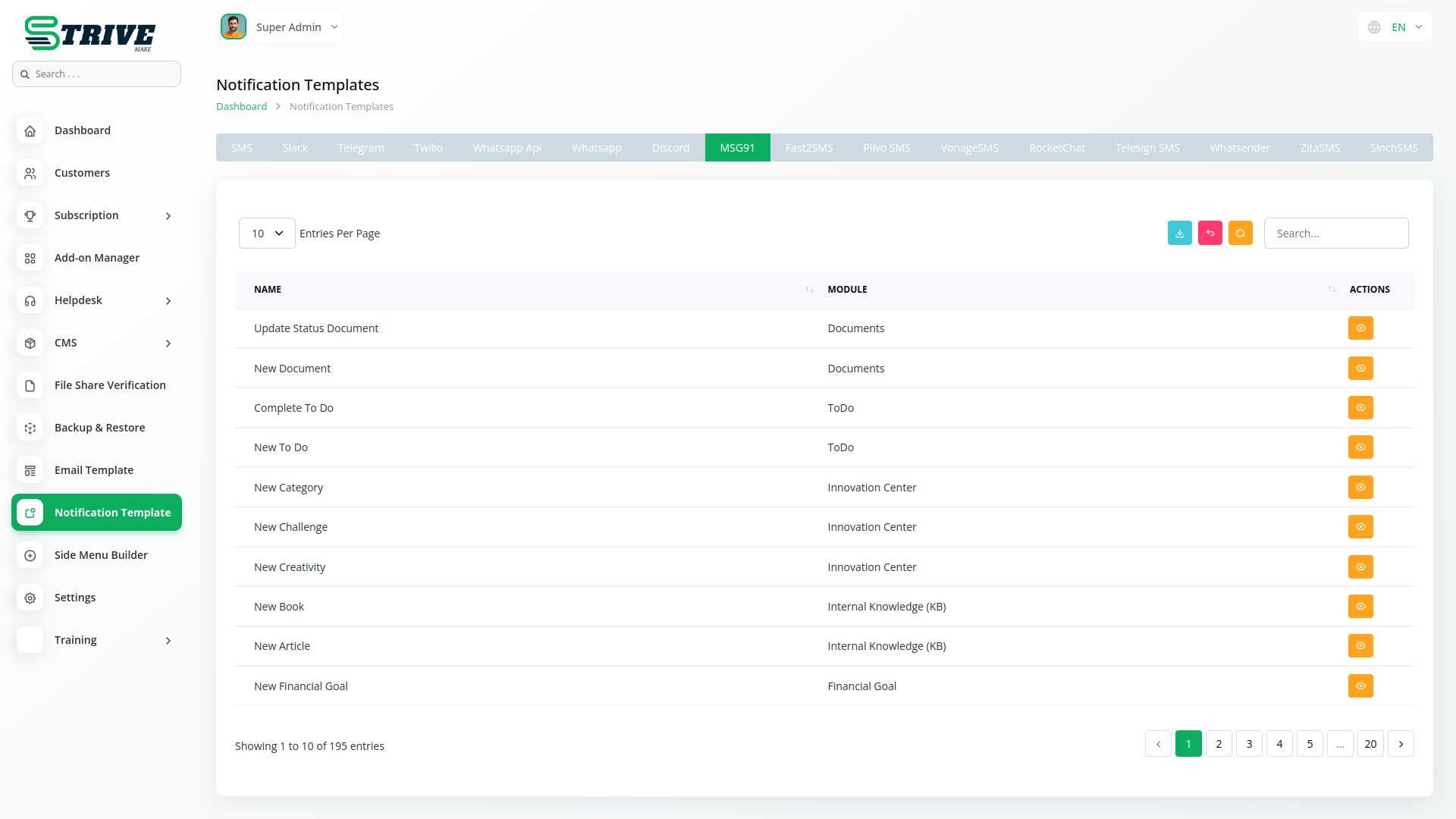Click the orange refresh icon
This screenshot has width=1456, height=819.
click(x=1240, y=234)
